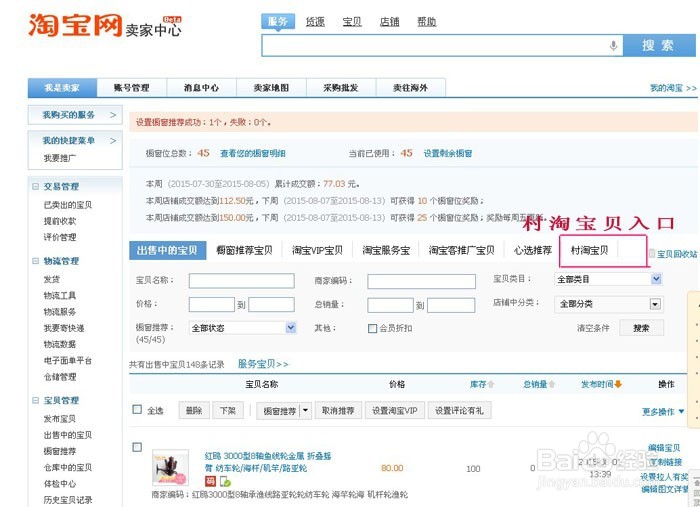Open the fishing reel product title link

pyautogui.click(x=268, y=462)
